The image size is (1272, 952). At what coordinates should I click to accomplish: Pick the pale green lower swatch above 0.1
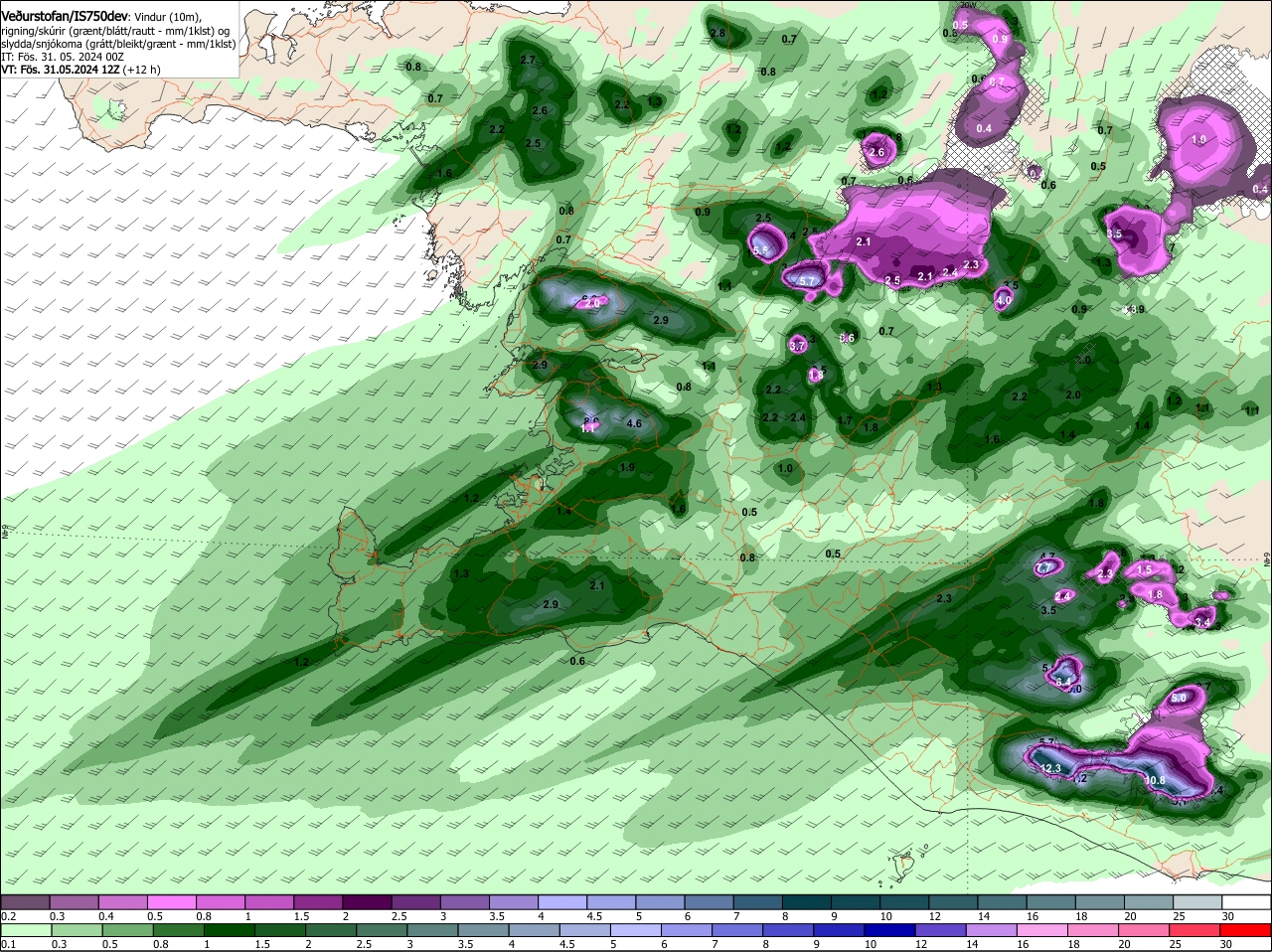(25, 929)
